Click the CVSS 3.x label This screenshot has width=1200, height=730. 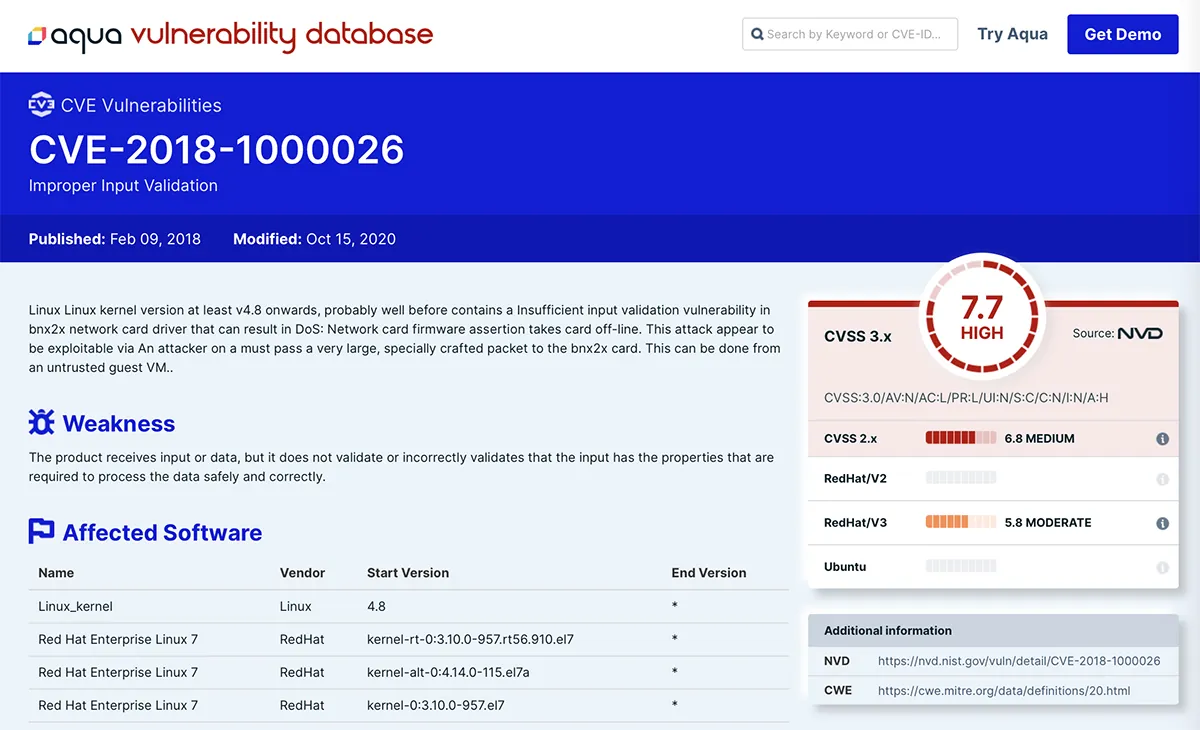857,336
